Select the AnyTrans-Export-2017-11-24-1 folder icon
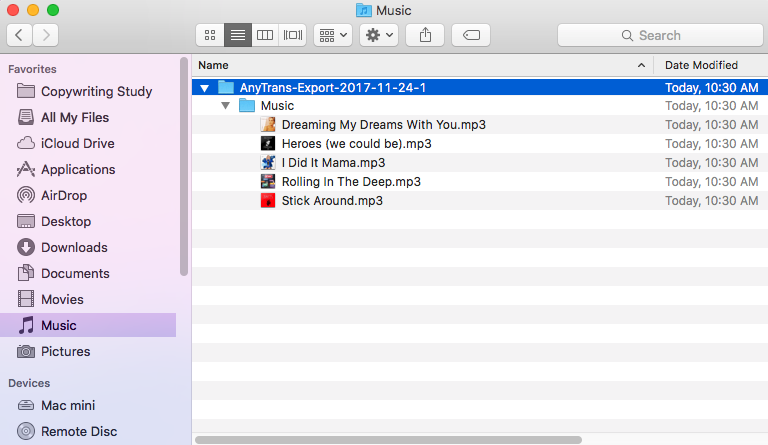 (x=226, y=87)
